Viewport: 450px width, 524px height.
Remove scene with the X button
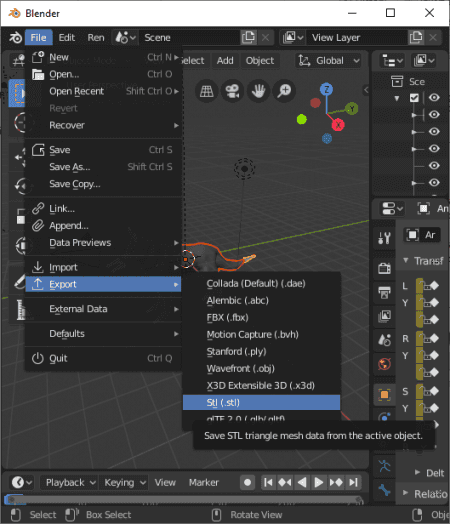pyautogui.click(x=266, y=37)
